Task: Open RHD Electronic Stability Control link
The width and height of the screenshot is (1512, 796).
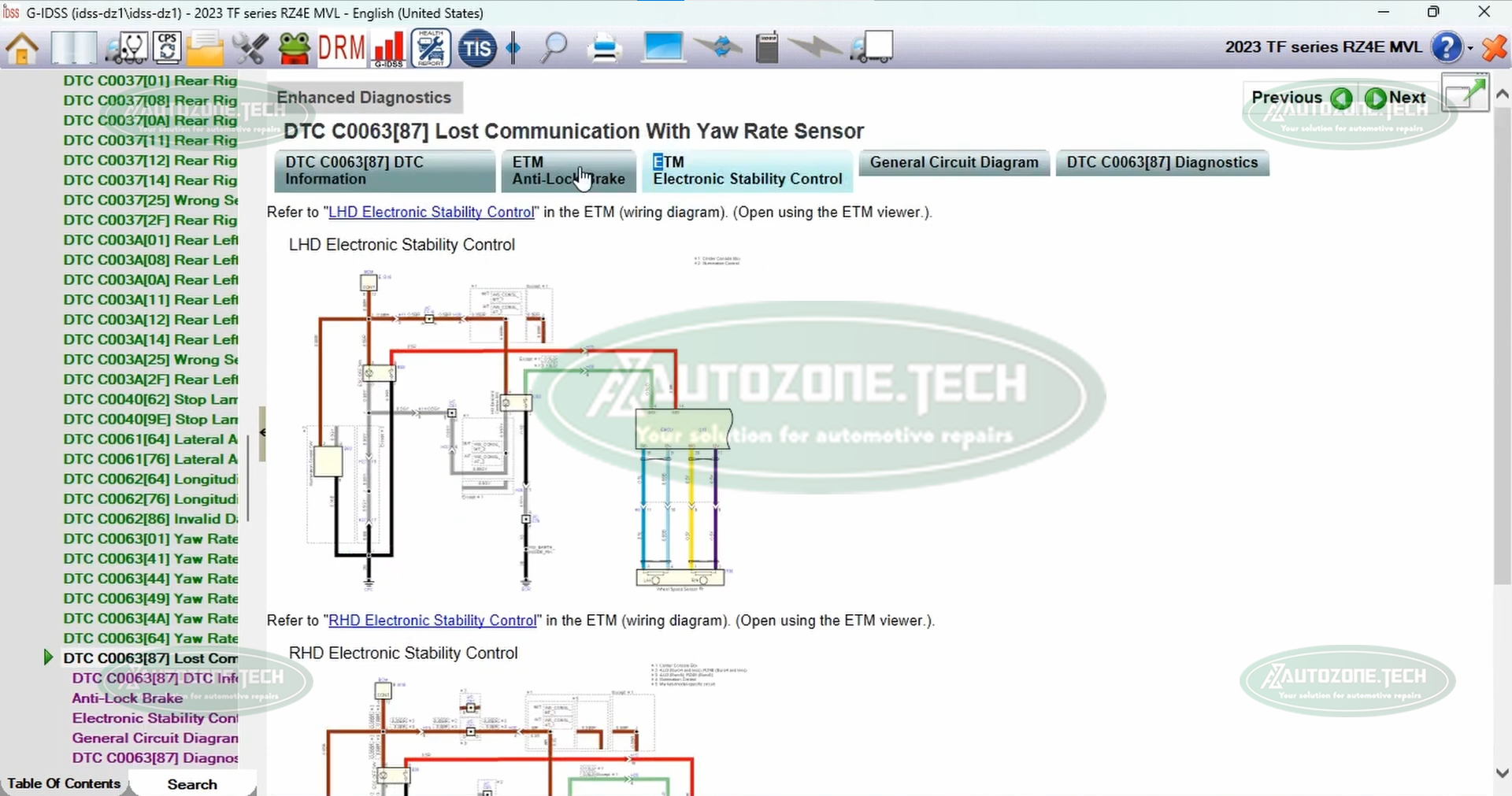Action: tap(432, 620)
